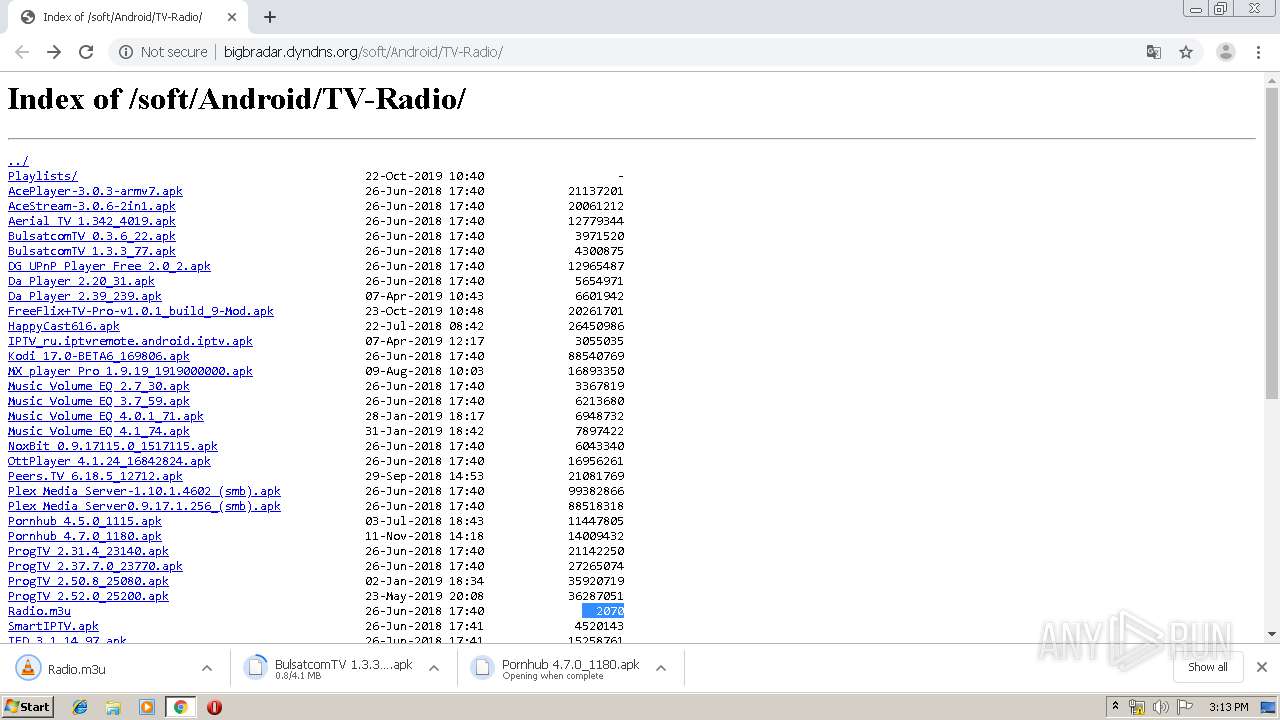Download Aerial_TV_1.342_4019.apk

(92, 221)
